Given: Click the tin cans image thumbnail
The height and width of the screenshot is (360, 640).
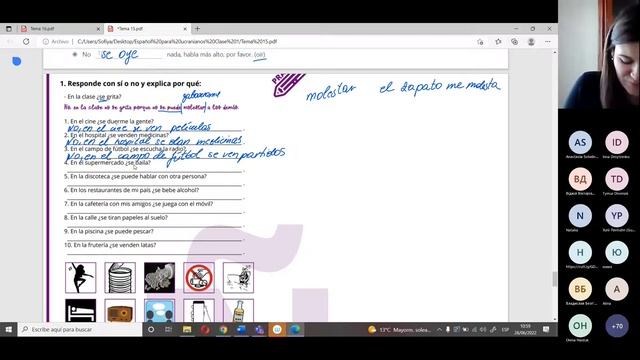Looking at the screenshot, I should tap(120, 278).
